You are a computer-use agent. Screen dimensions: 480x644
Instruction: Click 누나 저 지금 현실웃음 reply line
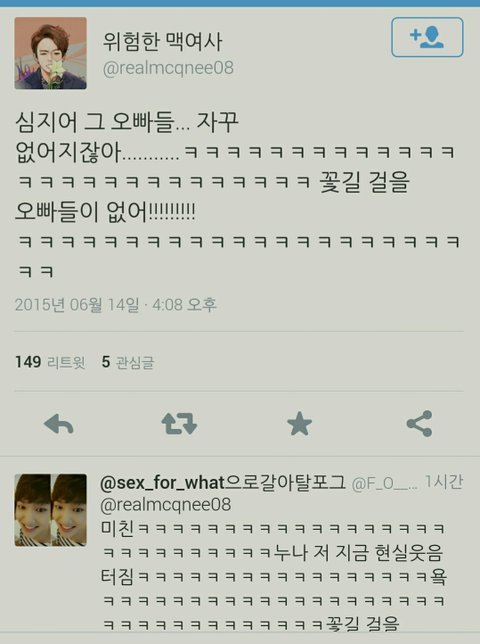point(358,553)
